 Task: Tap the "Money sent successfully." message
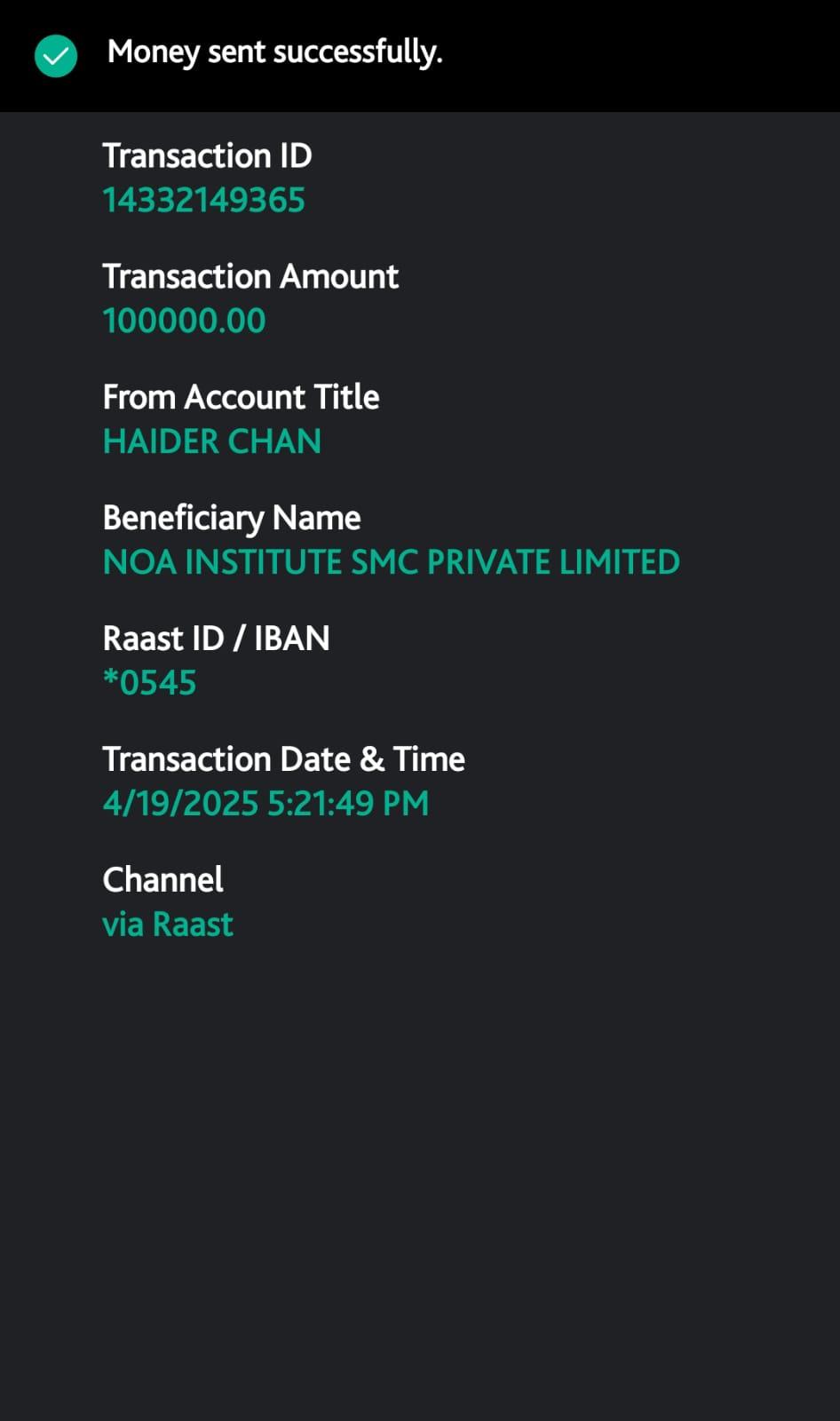(274, 52)
